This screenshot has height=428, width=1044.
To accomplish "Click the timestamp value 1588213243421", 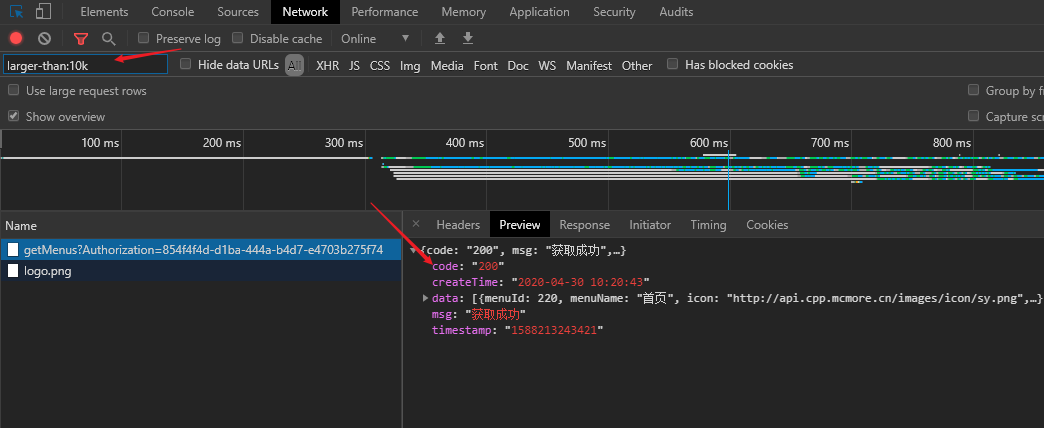I will (x=553, y=329).
